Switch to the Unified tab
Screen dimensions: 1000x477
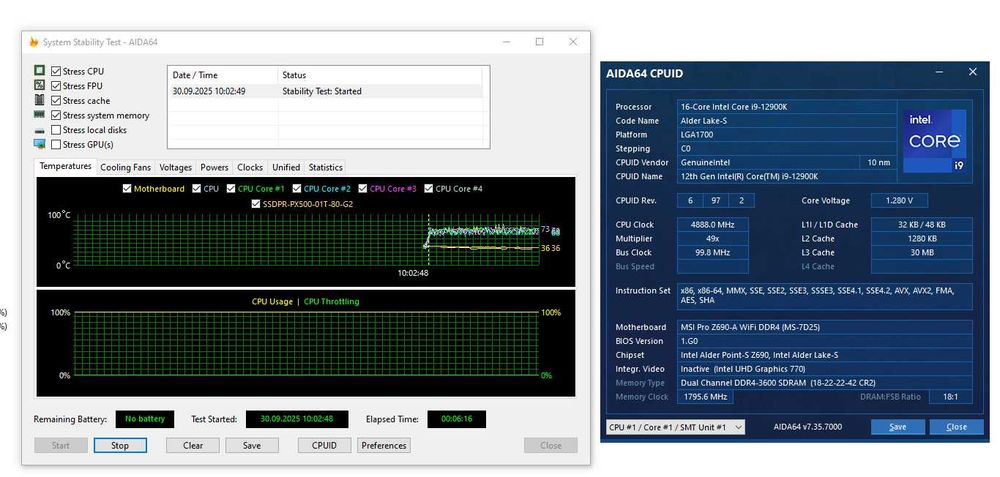pyautogui.click(x=286, y=167)
